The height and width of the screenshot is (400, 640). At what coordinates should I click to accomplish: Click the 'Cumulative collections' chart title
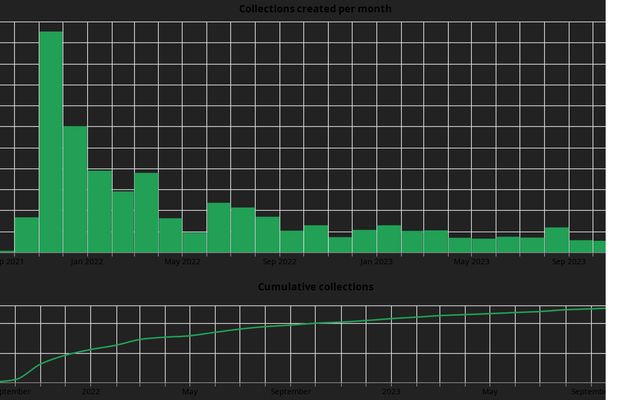point(315,287)
